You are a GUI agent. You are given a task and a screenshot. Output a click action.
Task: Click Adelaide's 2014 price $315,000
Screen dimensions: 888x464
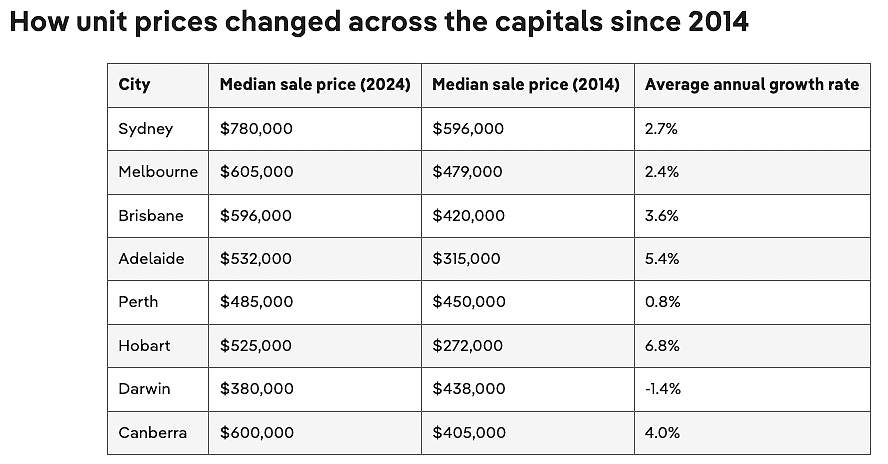466,259
